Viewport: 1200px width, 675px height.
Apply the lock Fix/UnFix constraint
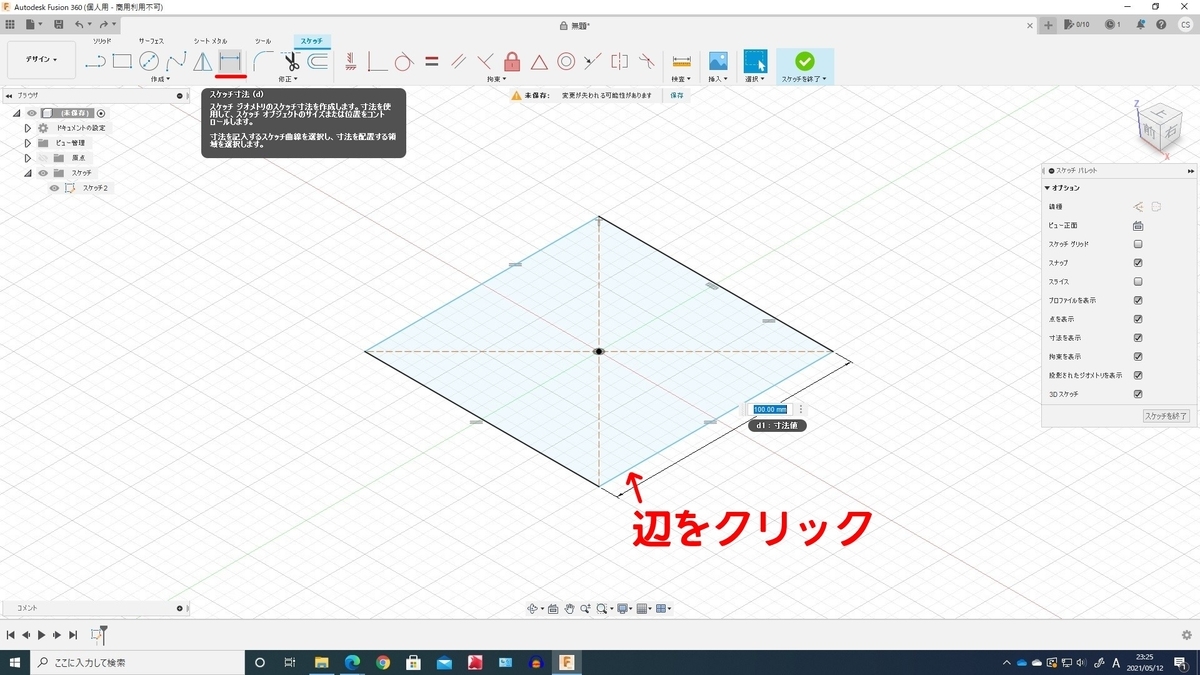(514, 62)
